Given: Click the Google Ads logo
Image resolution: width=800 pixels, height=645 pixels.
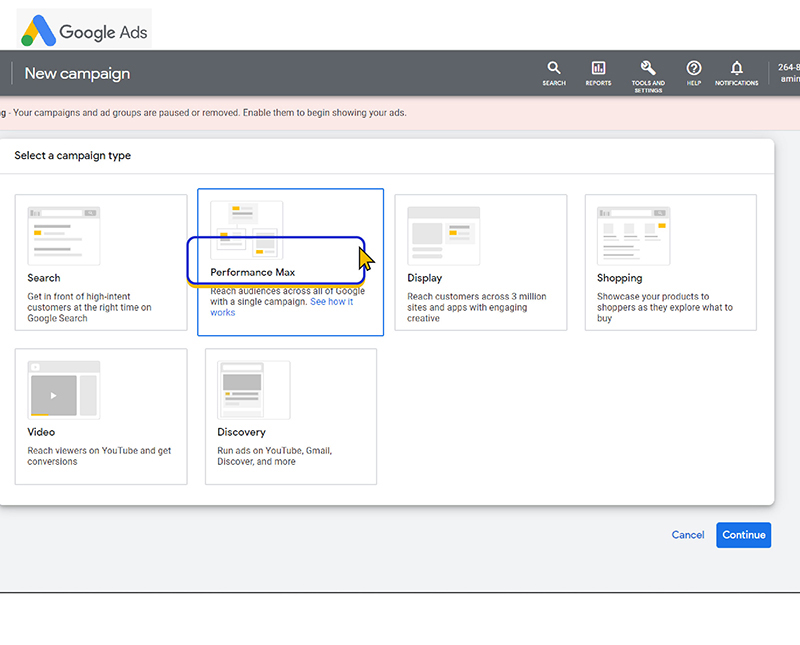Looking at the screenshot, I should 84,30.
